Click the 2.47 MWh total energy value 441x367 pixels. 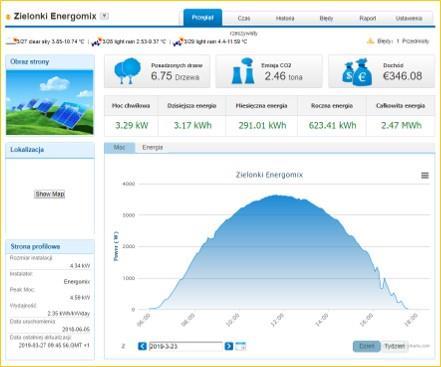pyautogui.click(x=401, y=126)
